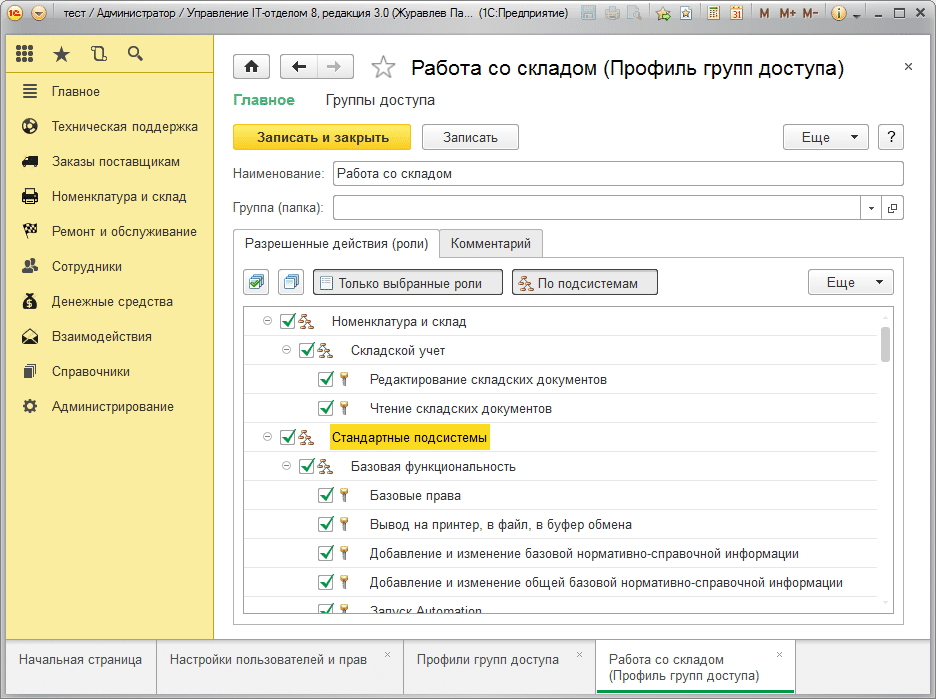
Task: Open Взаимодействия section
Action: (x=101, y=337)
